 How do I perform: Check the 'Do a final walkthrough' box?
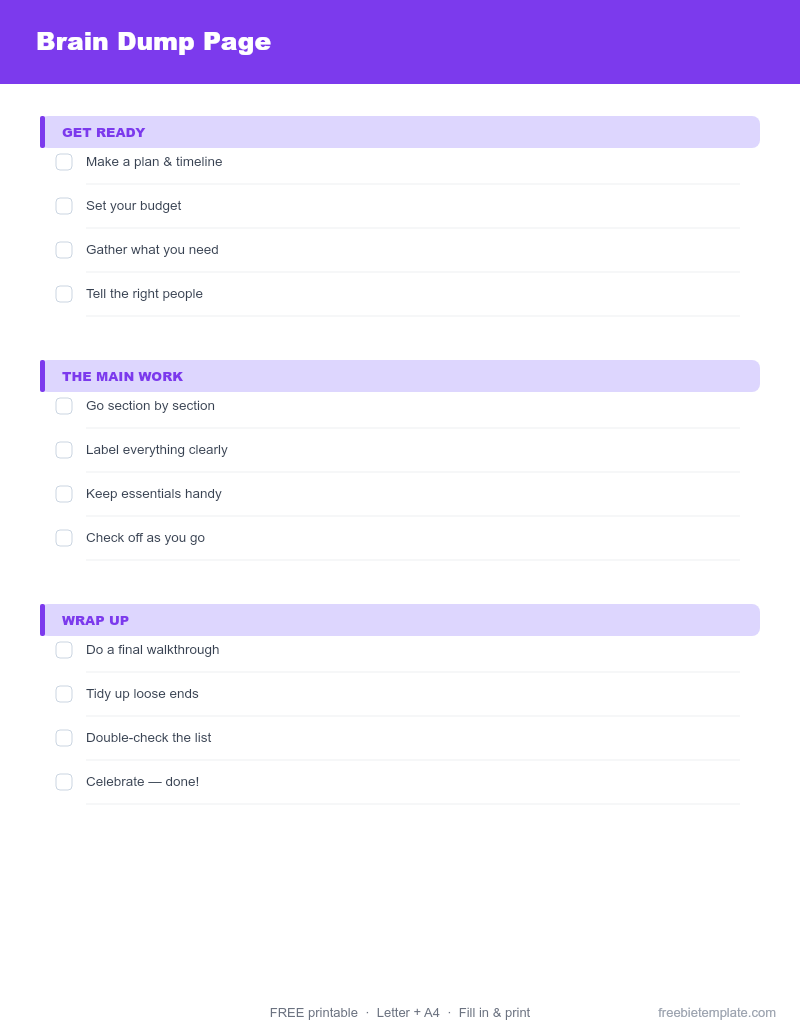coord(64,650)
